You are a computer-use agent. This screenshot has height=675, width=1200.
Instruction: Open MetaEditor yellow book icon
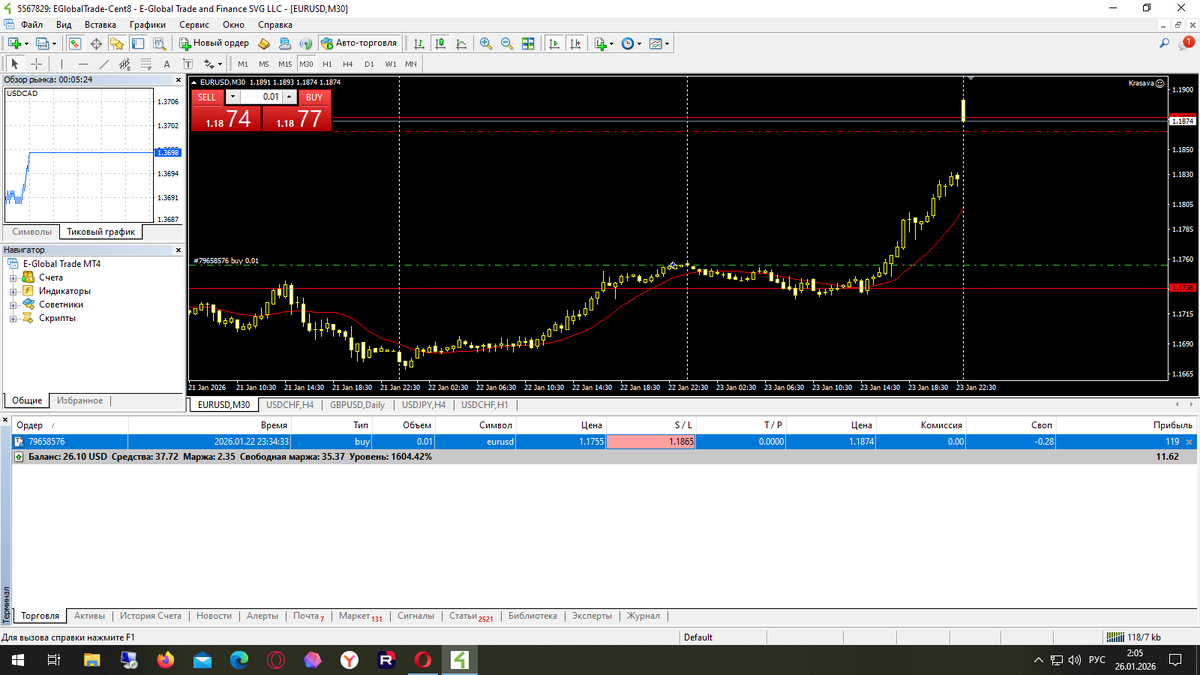pyautogui.click(x=264, y=43)
